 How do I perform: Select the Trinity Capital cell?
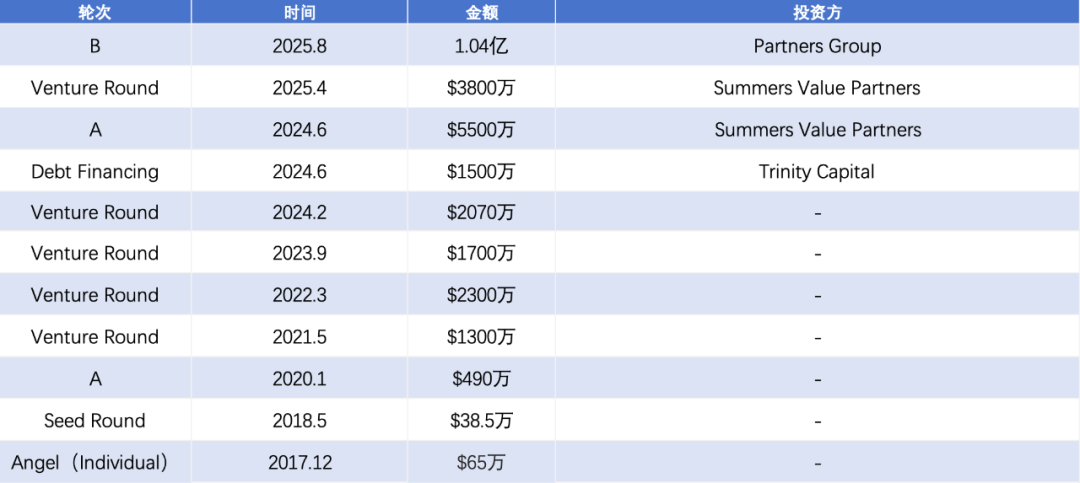click(x=818, y=171)
